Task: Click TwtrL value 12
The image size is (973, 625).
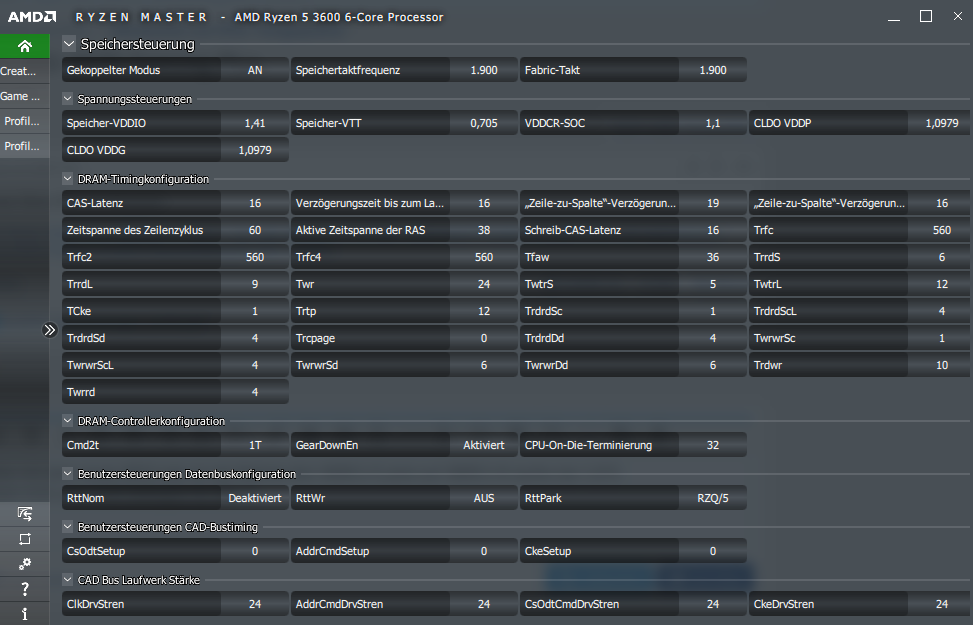Action: 941,284
